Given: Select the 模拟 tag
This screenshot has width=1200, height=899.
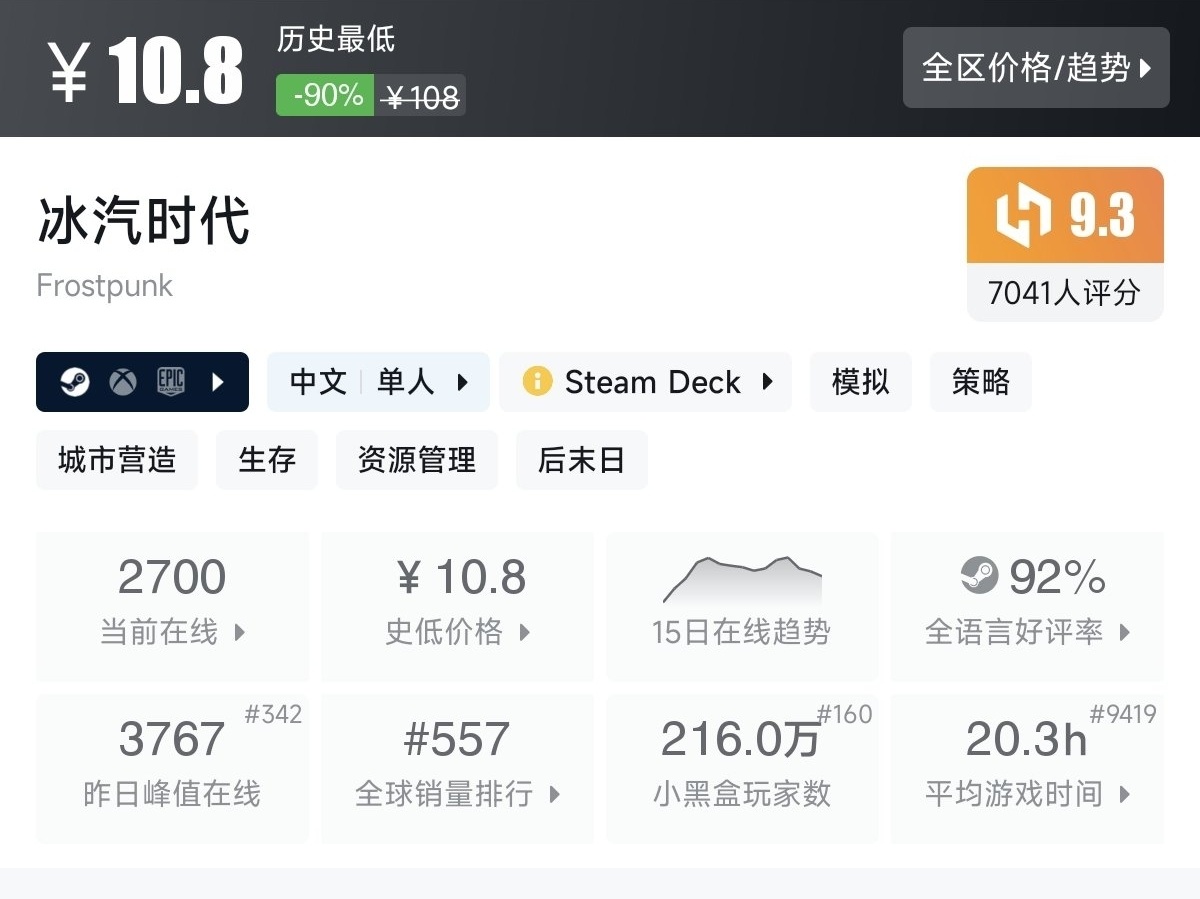Looking at the screenshot, I should (x=860, y=381).
